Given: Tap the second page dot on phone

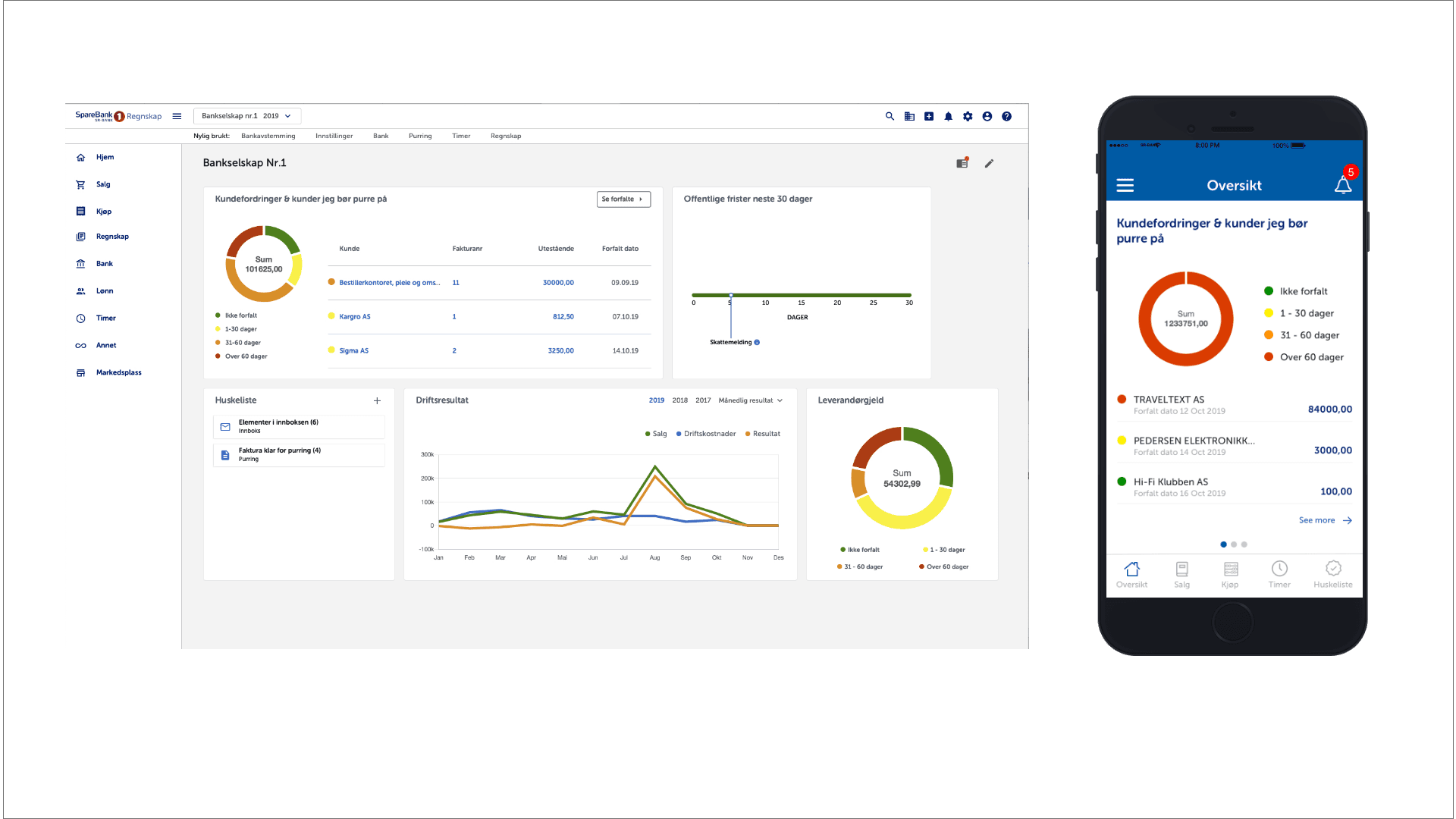Looking at the screenshot, I should click(1234, 544).
